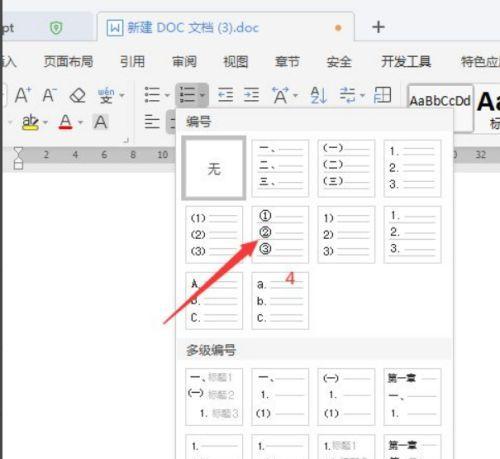
Task: Open the 页面布局 ribbon tab
Action: [68, 62]
